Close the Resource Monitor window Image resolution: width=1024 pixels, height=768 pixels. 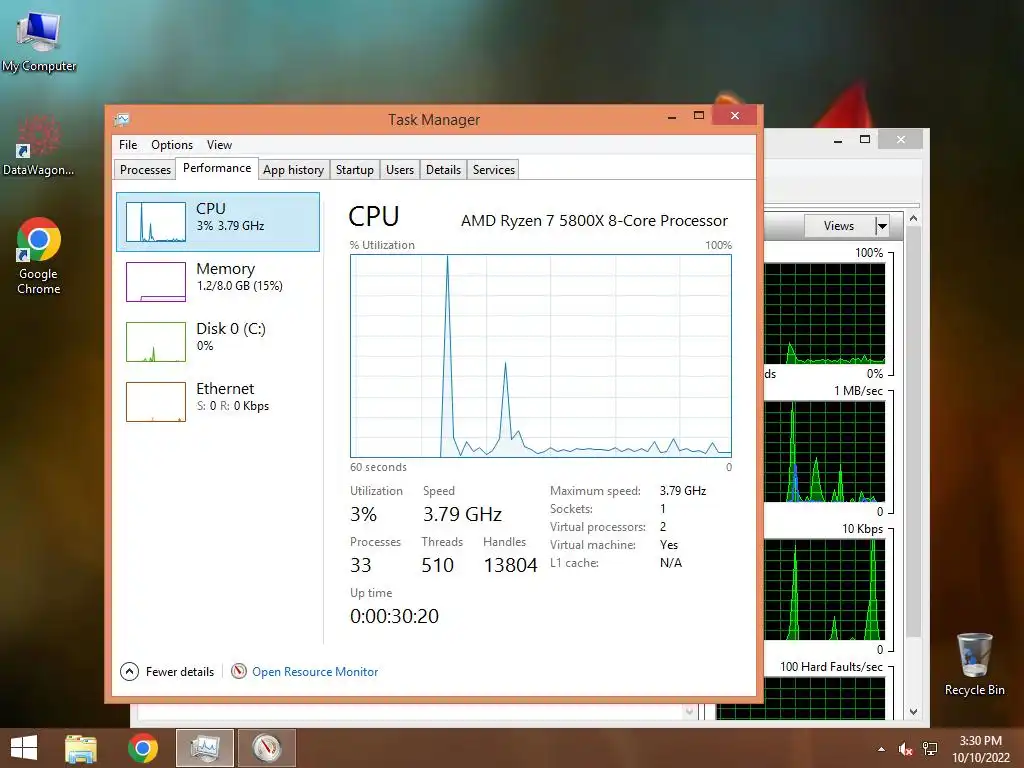[901, 139]
